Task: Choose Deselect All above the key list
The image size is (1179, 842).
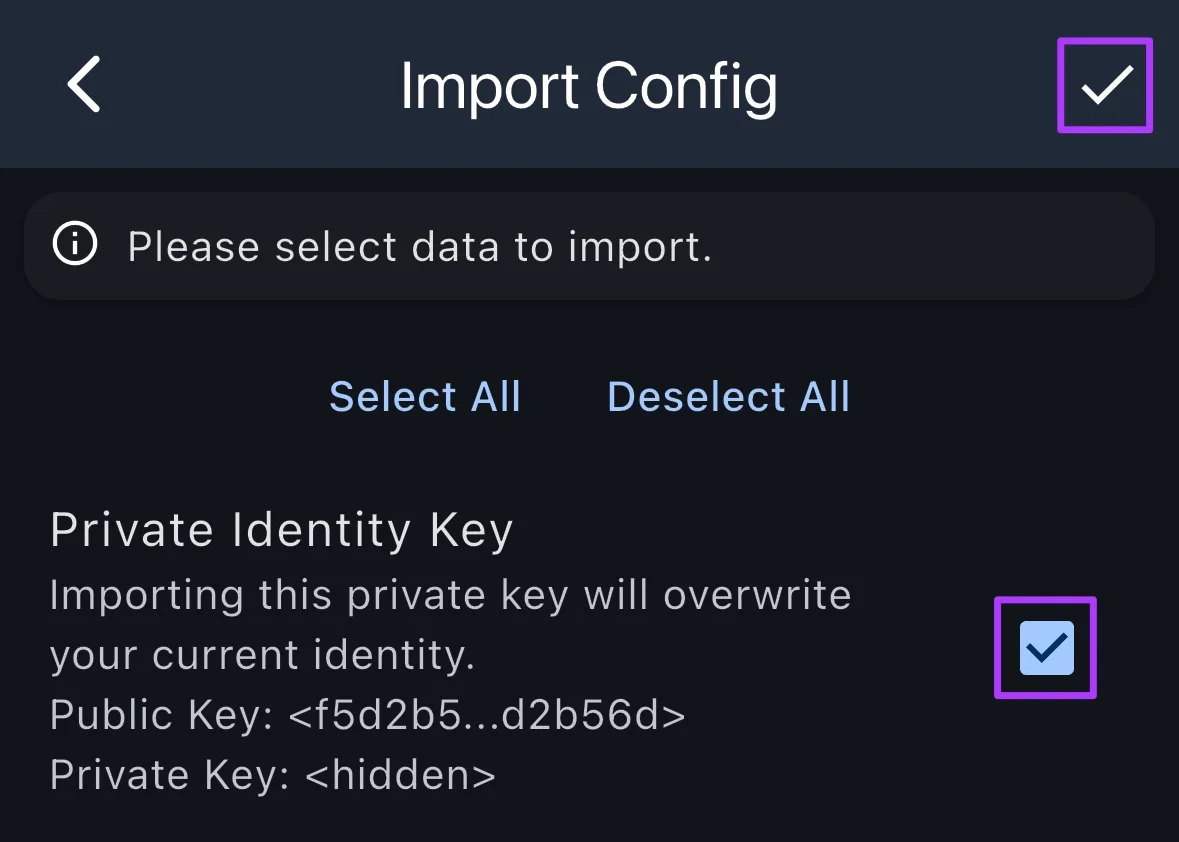Action: click(727, 396)
